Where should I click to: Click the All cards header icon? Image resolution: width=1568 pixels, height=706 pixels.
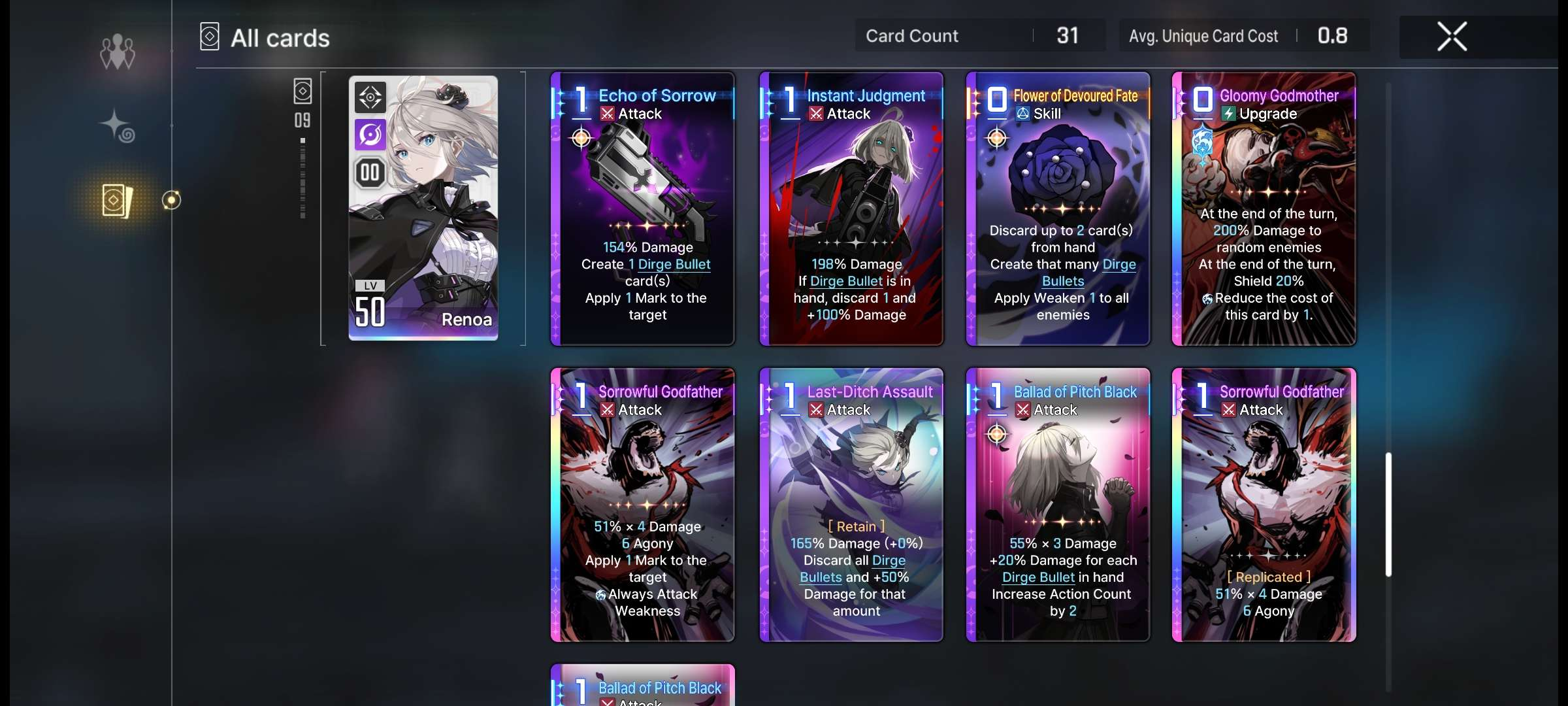click(x=209, y=37)
